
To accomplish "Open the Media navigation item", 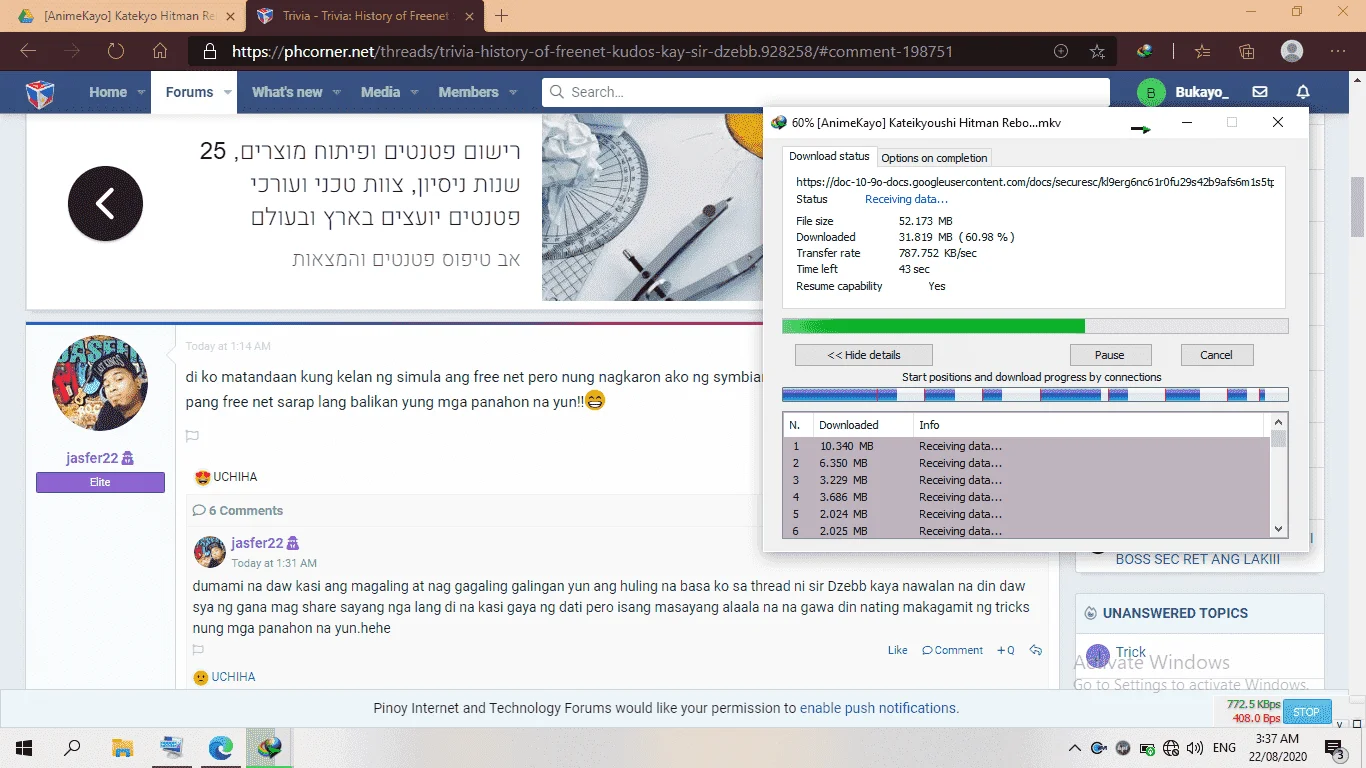I will click(380, 92).
